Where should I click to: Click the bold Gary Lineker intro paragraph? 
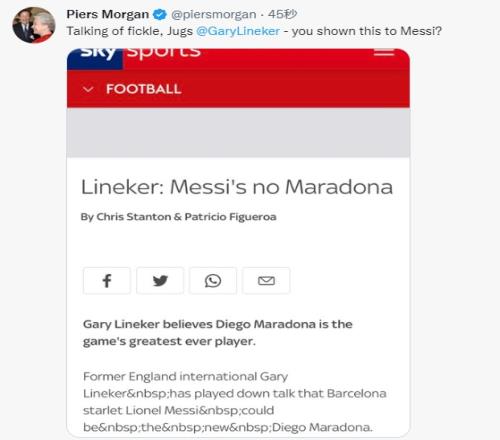point(218,333)
